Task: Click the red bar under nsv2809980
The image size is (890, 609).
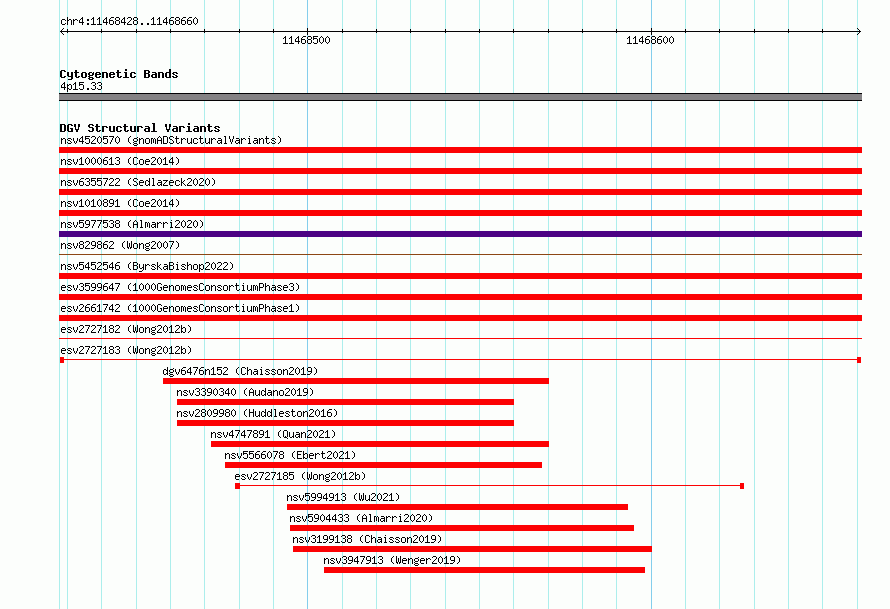Action: [345, 423]
